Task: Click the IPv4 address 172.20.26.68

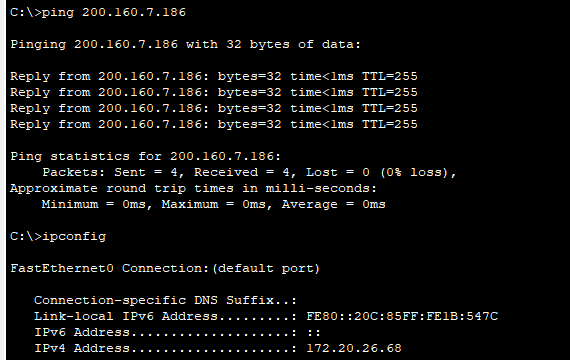Action: coord(354,348)
